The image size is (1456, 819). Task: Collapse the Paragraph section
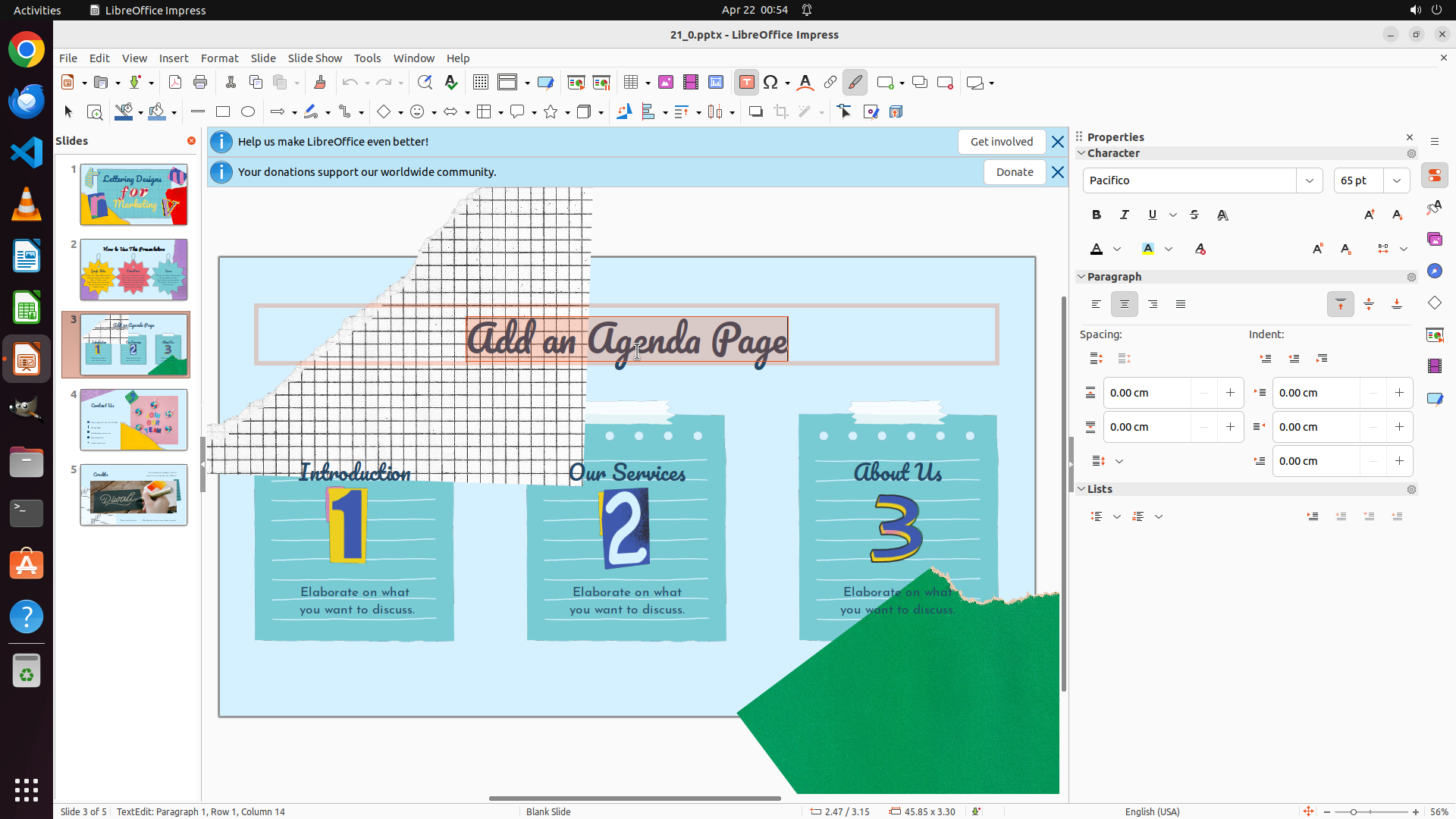pyautogui.click(x=1082, y=277)
